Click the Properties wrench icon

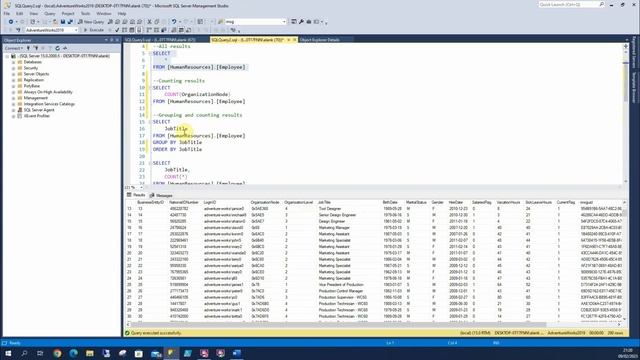coord(301,22)
